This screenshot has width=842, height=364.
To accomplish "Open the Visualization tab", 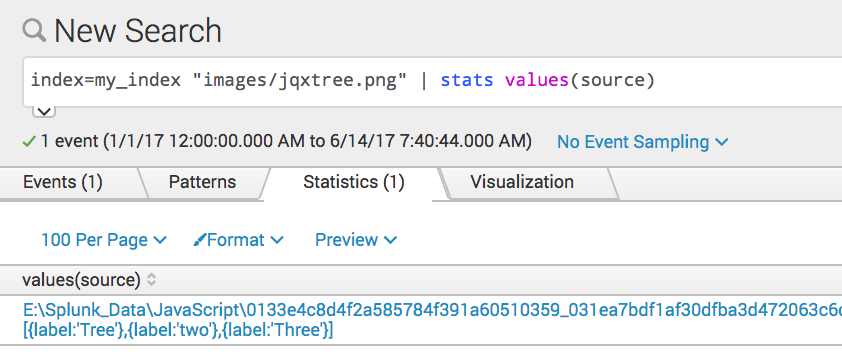I will coord(522,183).
